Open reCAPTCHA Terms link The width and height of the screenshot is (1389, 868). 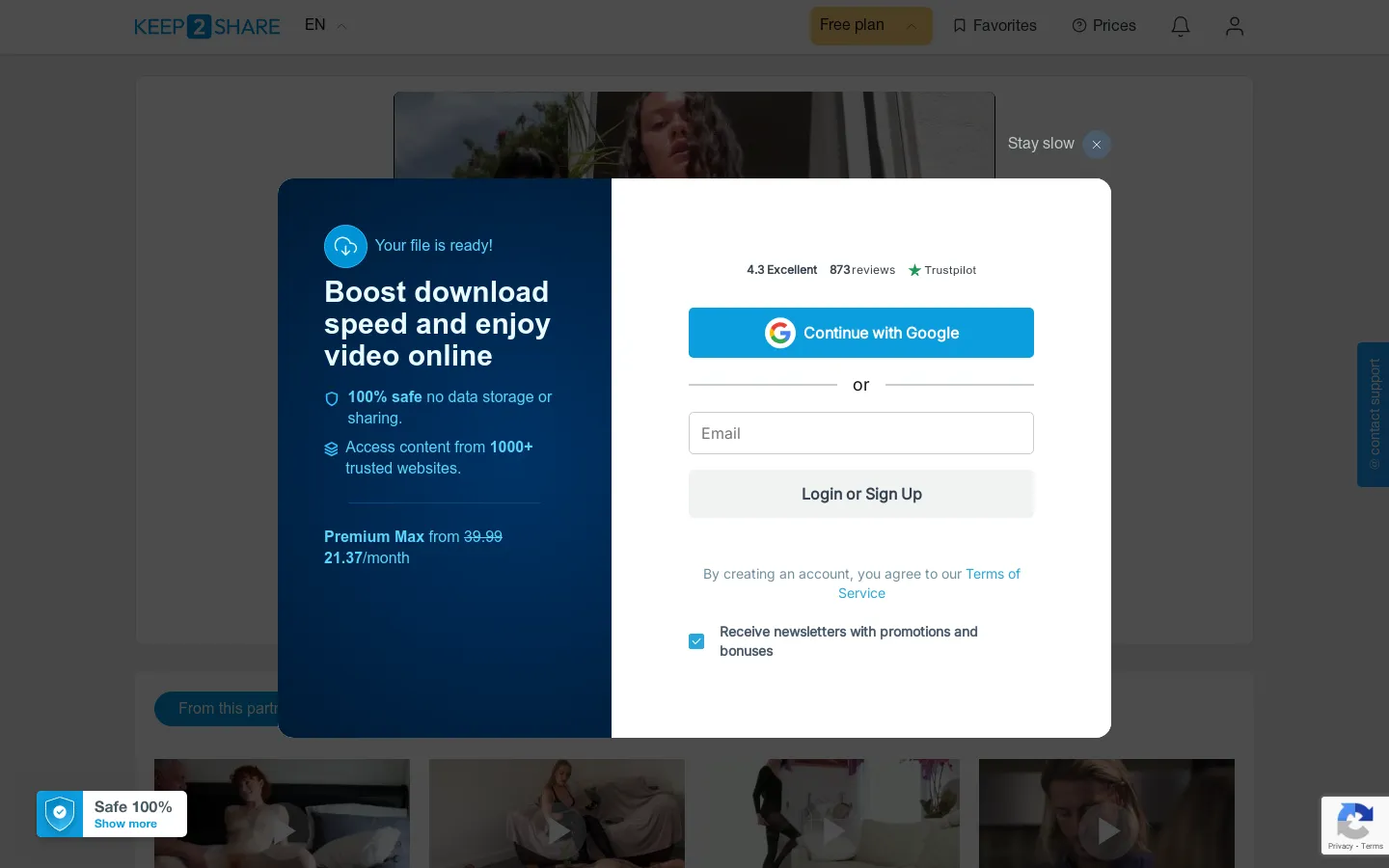click(x=1373, y=846)
